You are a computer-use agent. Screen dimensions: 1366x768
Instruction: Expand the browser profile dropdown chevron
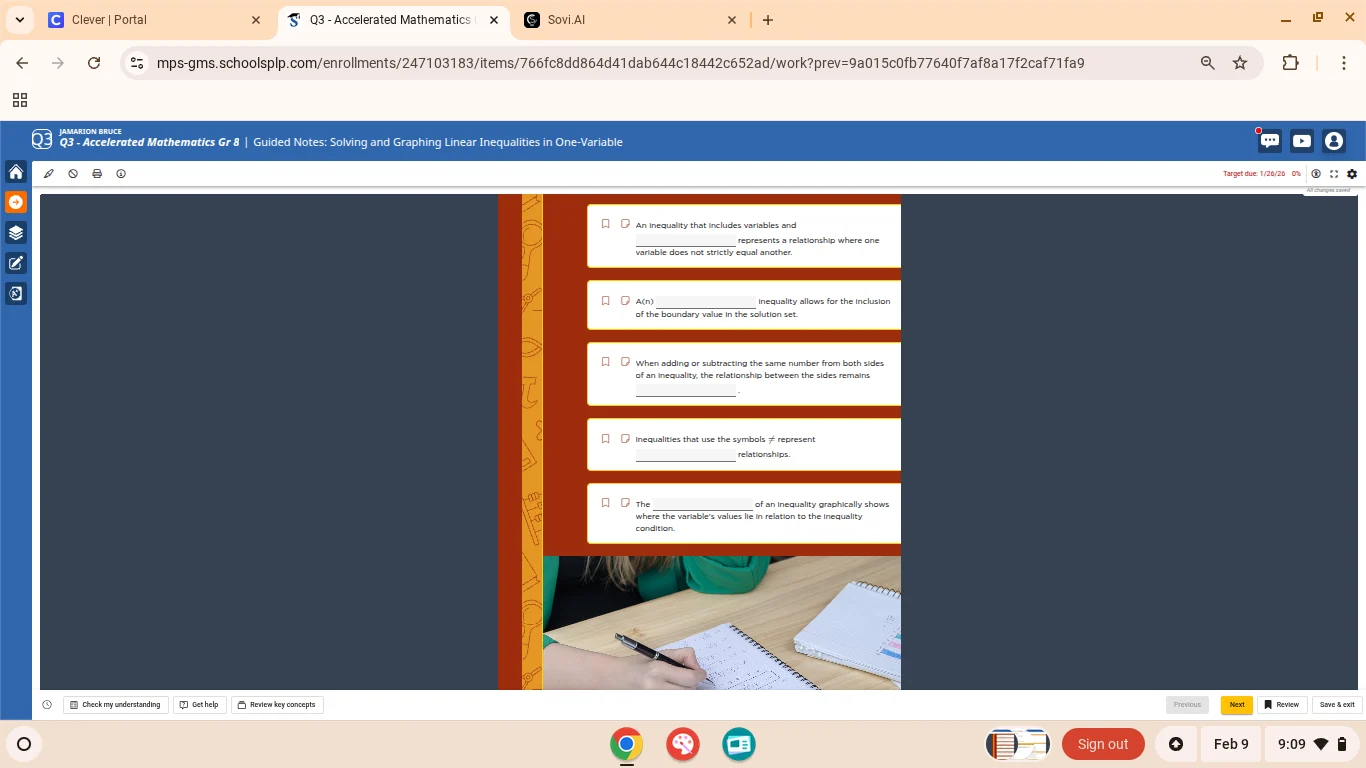click(19, 19)
